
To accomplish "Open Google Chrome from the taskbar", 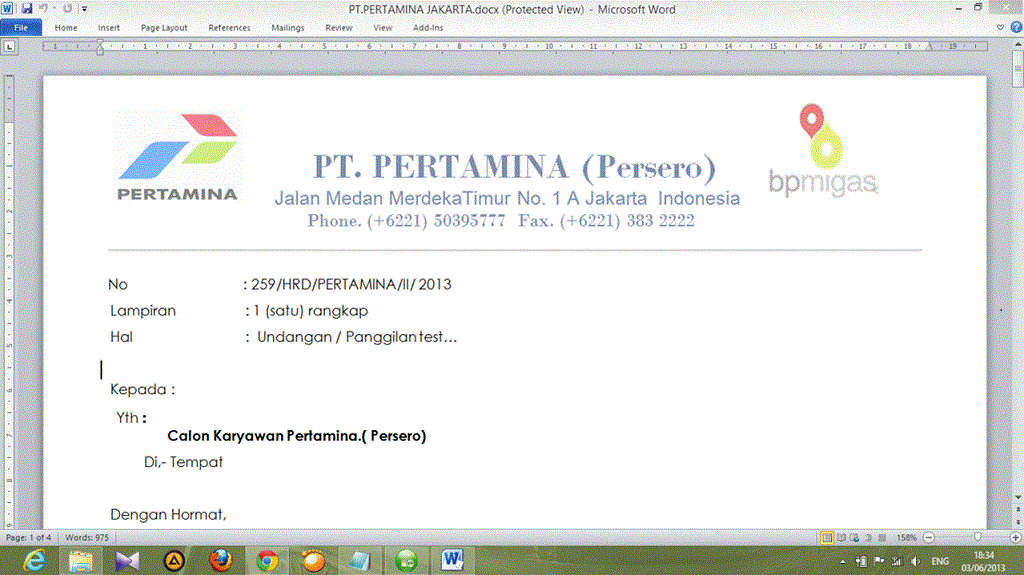I will pos(266,561).
